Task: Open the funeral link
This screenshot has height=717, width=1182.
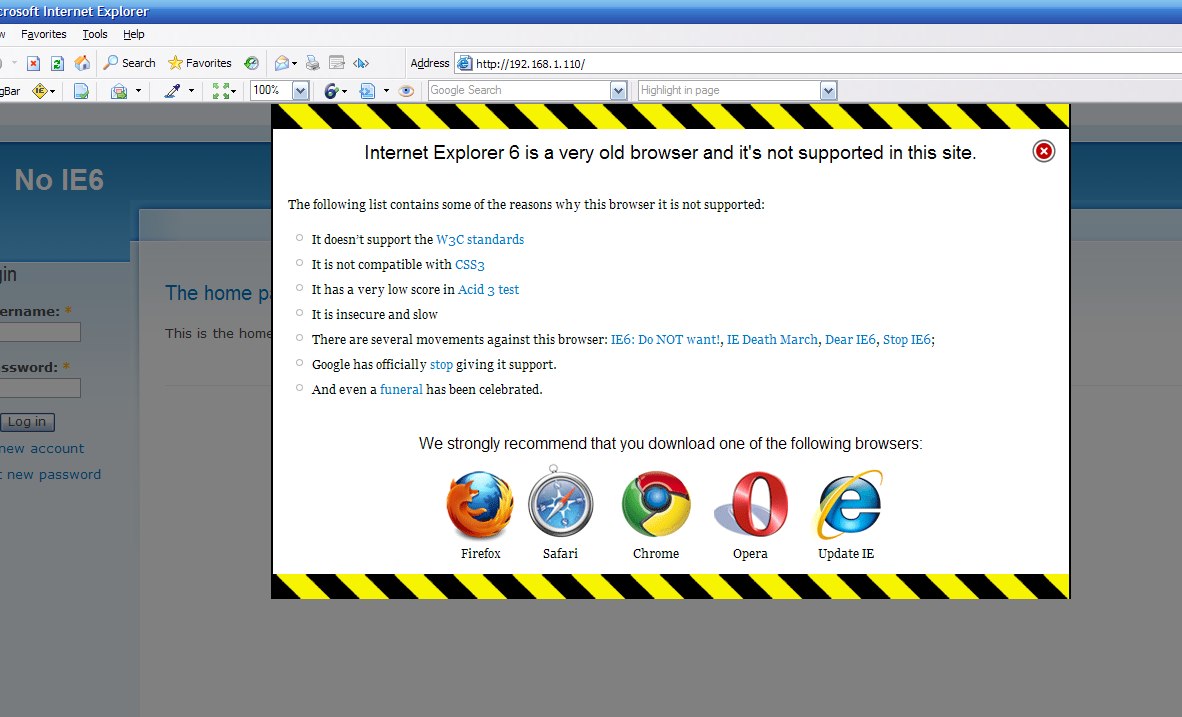Action: [401, 390]
